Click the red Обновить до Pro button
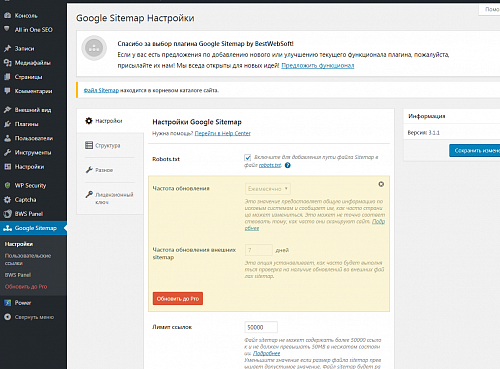 point(178,299)
